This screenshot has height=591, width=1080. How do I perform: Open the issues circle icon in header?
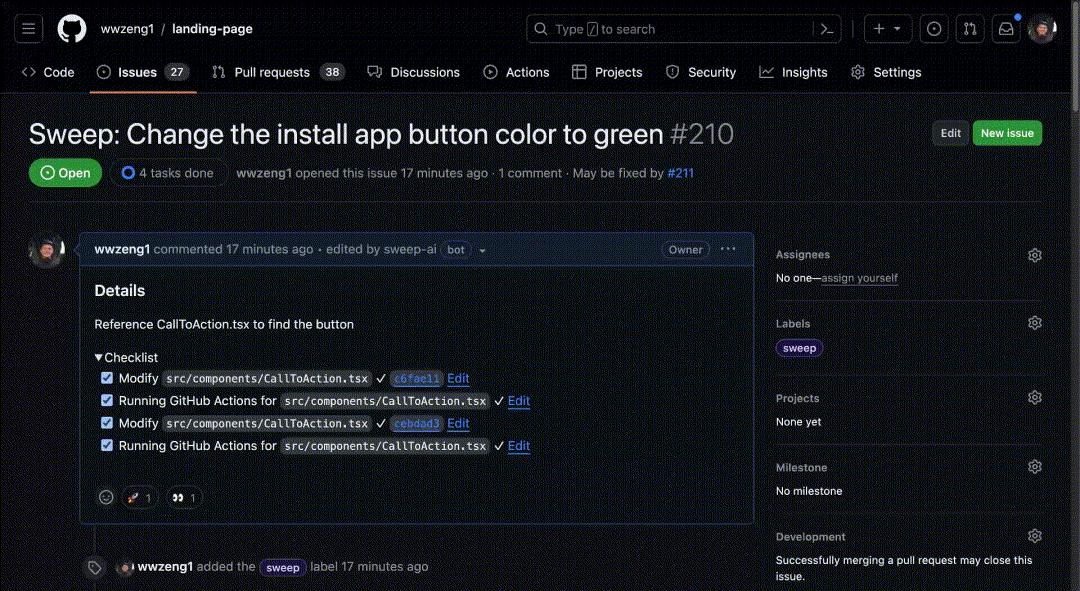pos(934,29)
